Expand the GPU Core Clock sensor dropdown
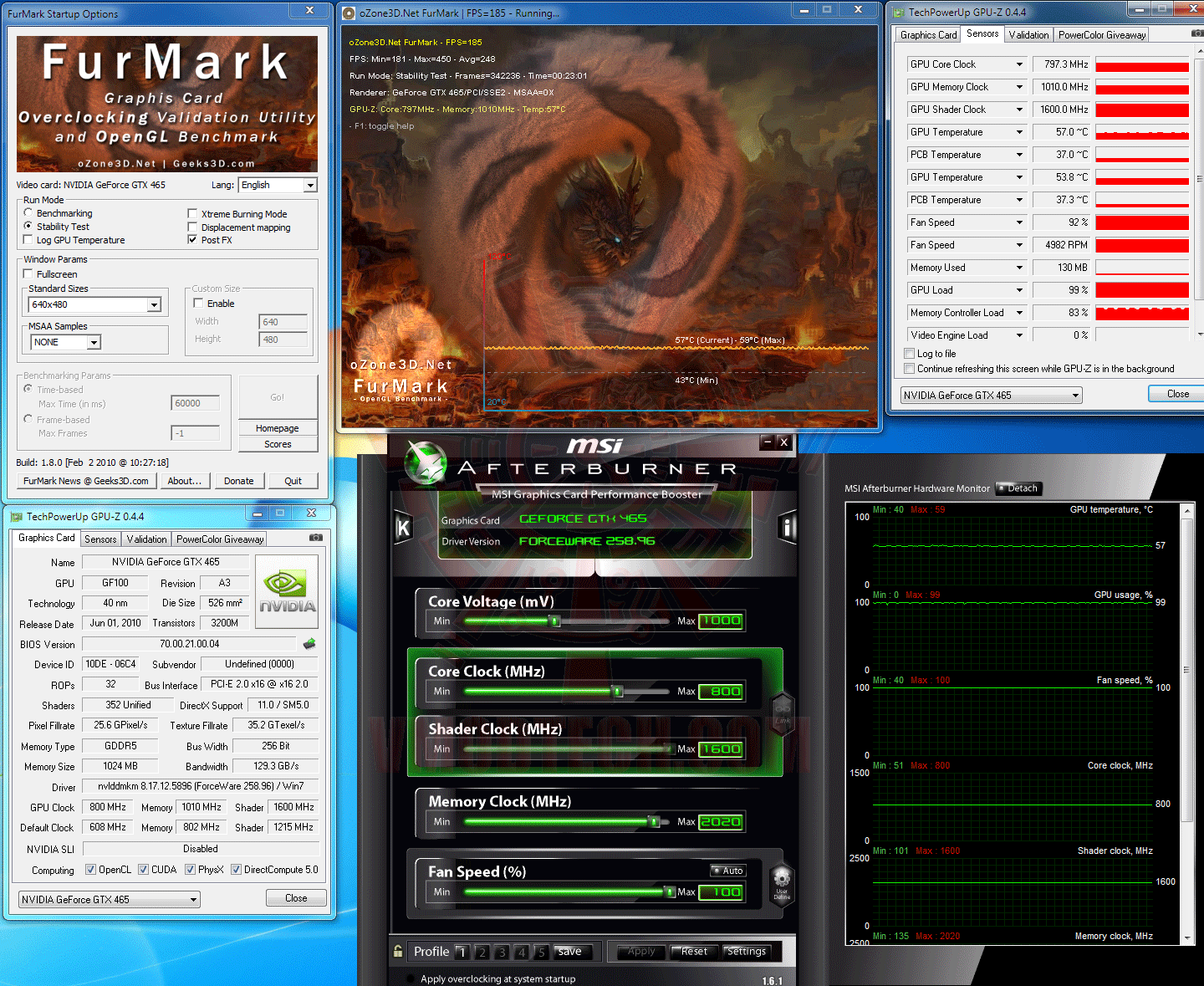The image size is (1204, 986). coord(1019,64)
